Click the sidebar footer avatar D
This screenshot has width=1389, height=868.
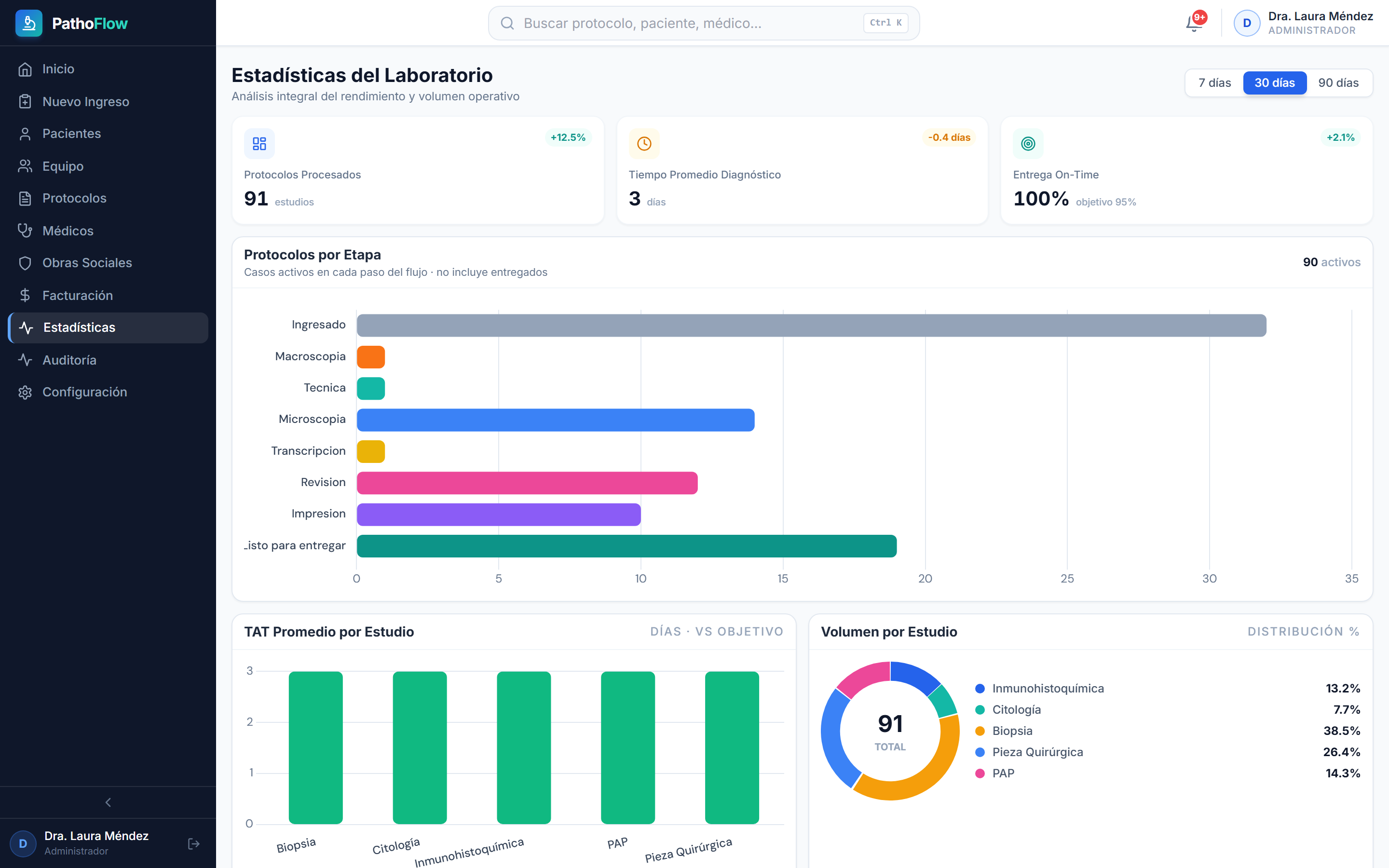pos(23,844)
